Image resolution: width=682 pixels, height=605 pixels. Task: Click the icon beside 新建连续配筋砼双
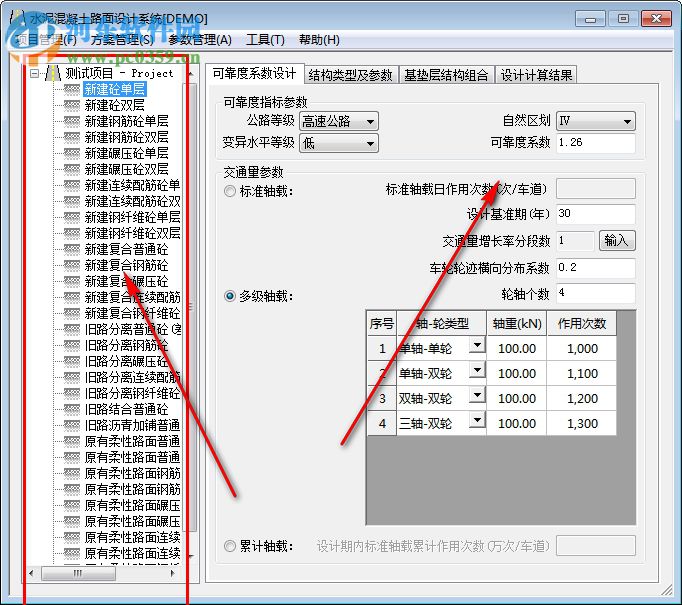pyautogui.click(x=72, y=201)
